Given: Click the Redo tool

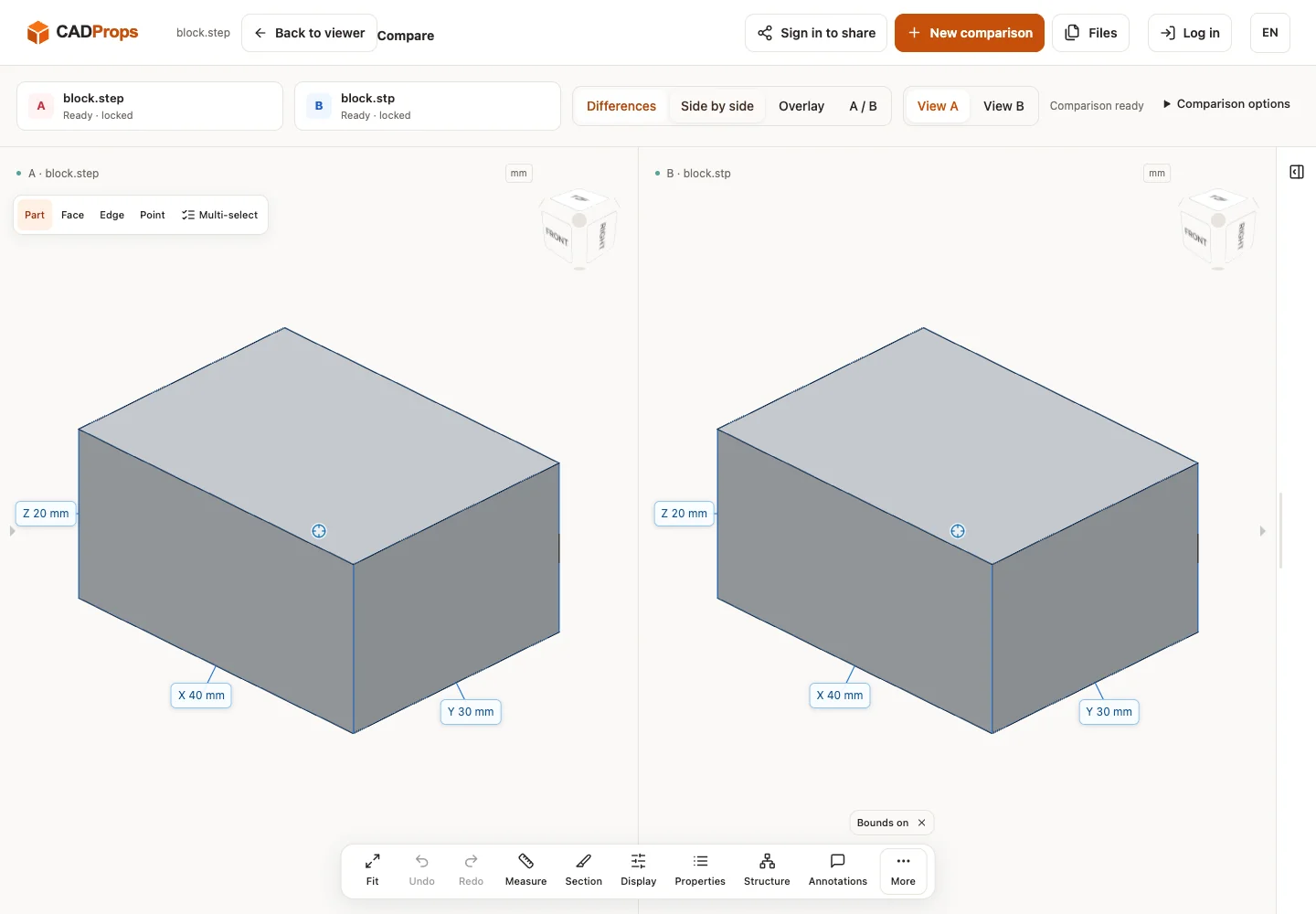Looking at the screenshot, I should tap(471, 870).
